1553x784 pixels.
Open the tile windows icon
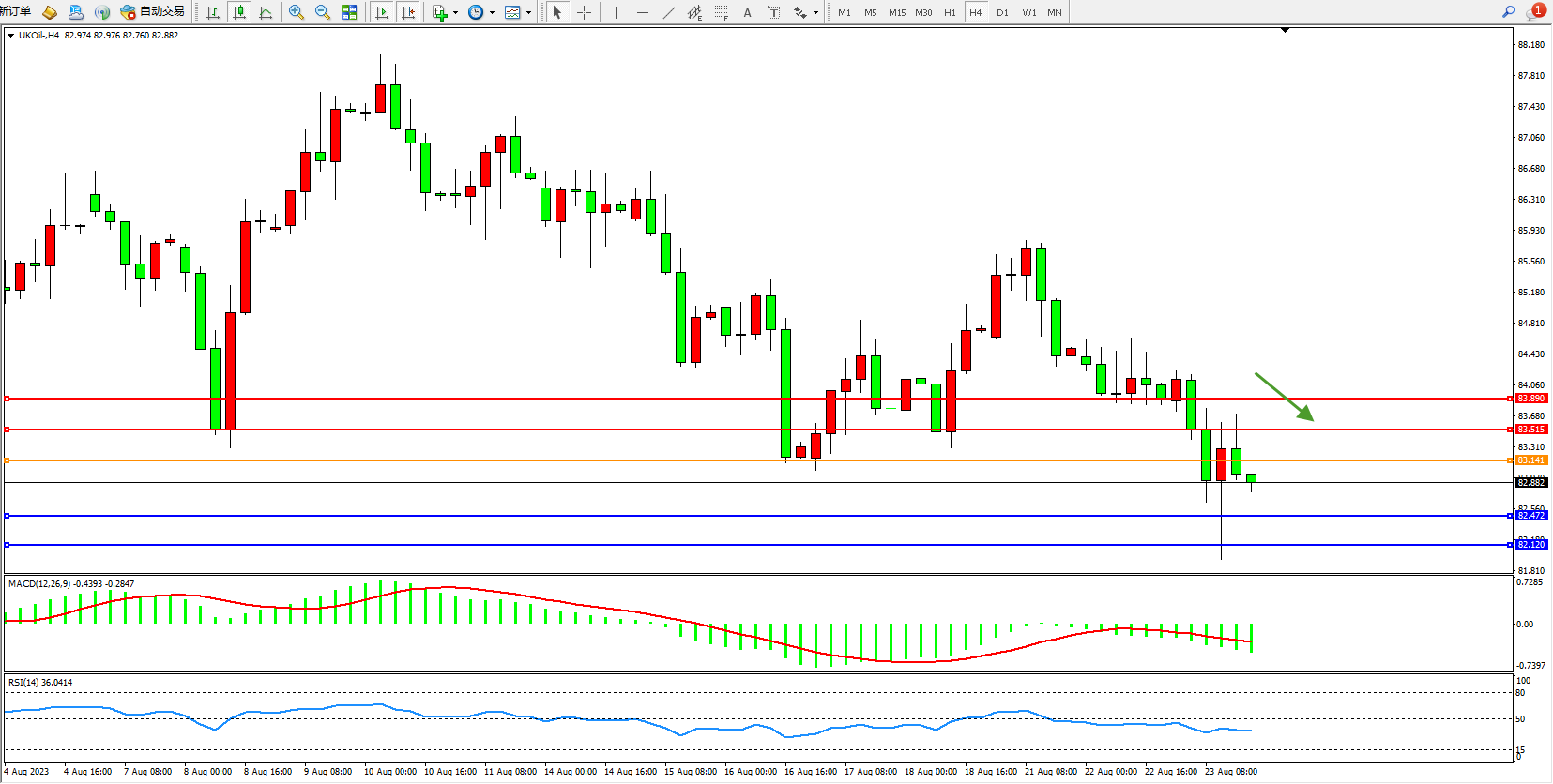point(349,12)
